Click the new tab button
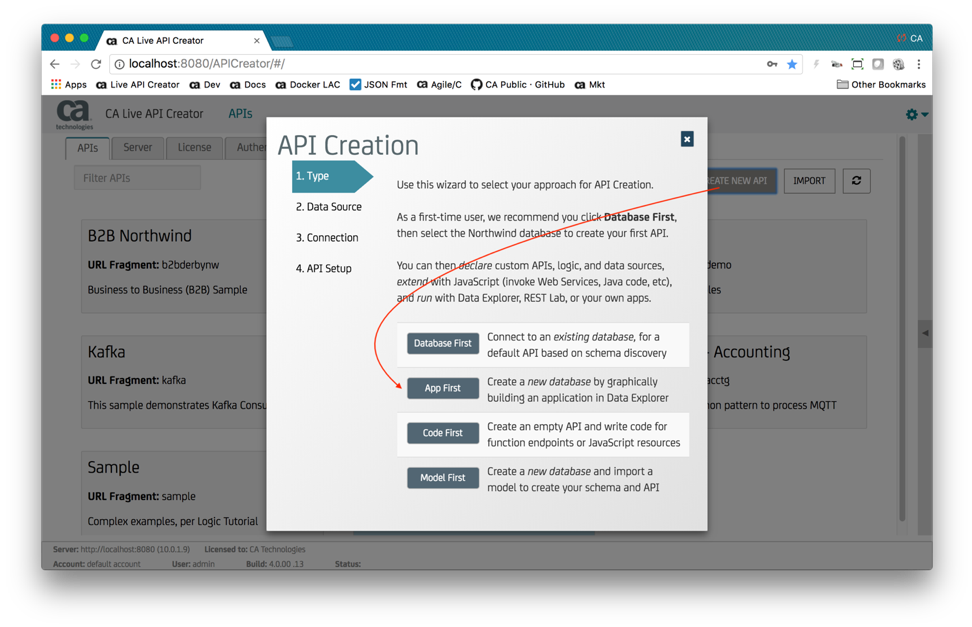 [282, 42]
